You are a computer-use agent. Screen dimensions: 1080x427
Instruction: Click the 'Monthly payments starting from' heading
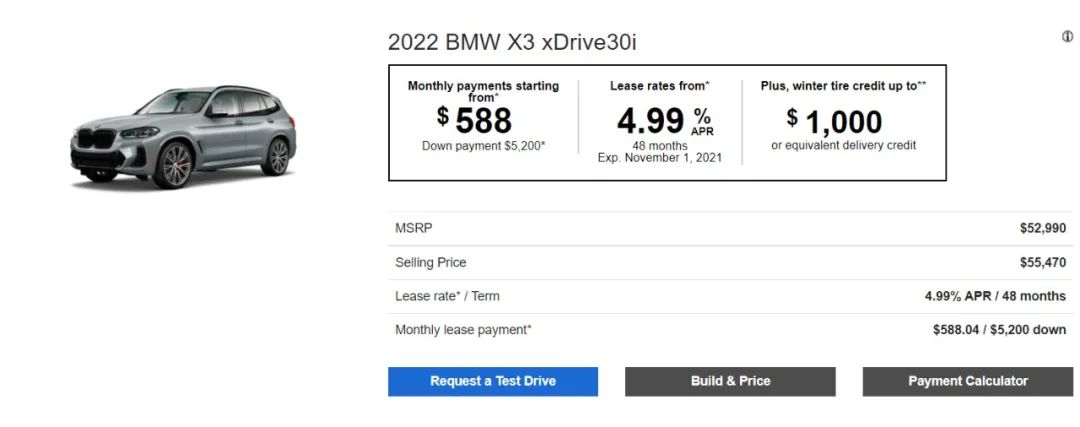point(484,91)
